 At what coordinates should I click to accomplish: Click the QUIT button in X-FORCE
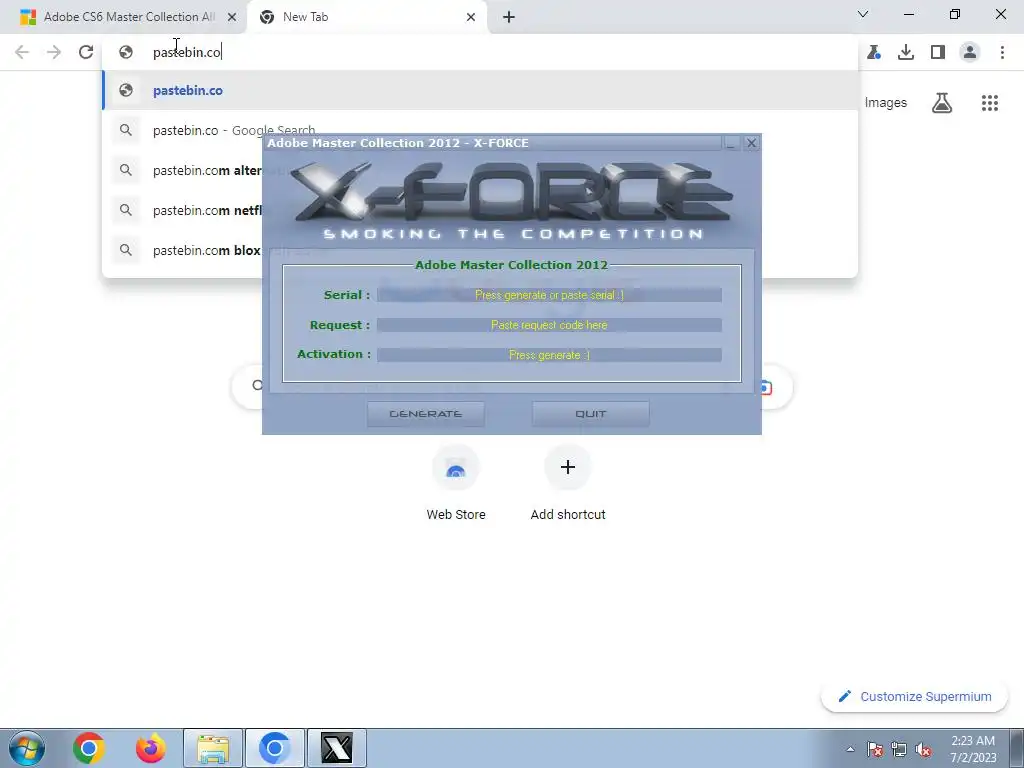coord(590,413)
